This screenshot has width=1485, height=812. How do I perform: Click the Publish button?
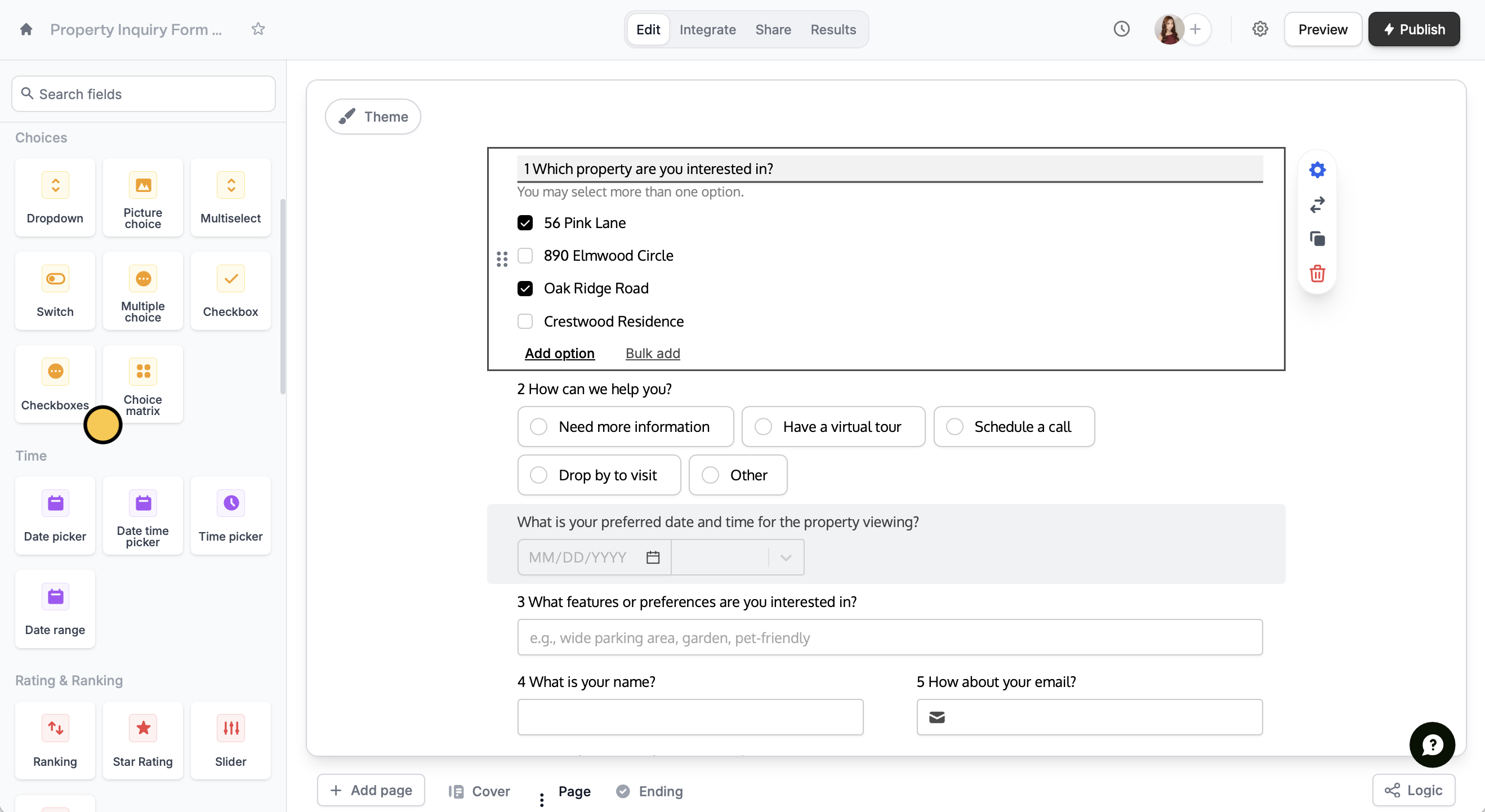click(1413, 29)
